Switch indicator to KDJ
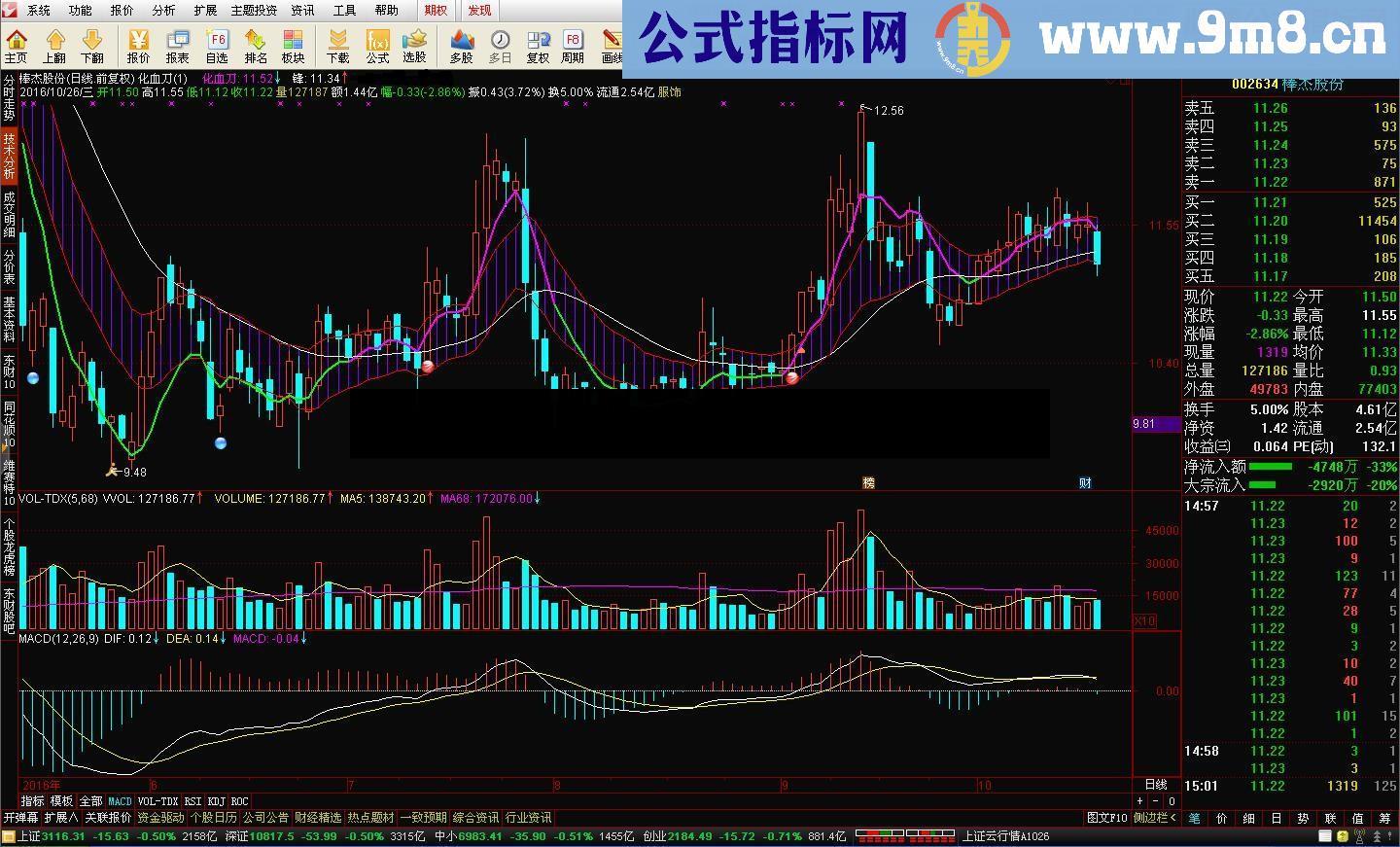This screenshot has width=1400, height=847. [x=216, y=801]
